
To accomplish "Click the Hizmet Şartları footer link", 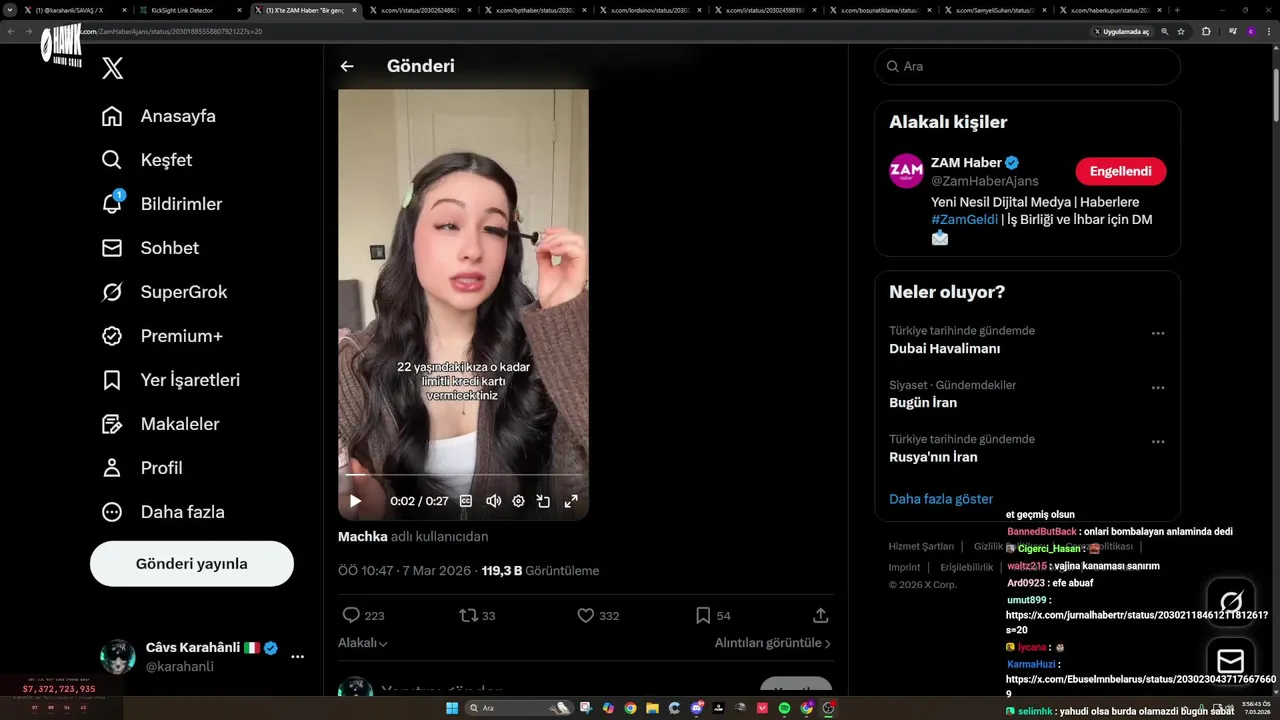I will 921,546.
